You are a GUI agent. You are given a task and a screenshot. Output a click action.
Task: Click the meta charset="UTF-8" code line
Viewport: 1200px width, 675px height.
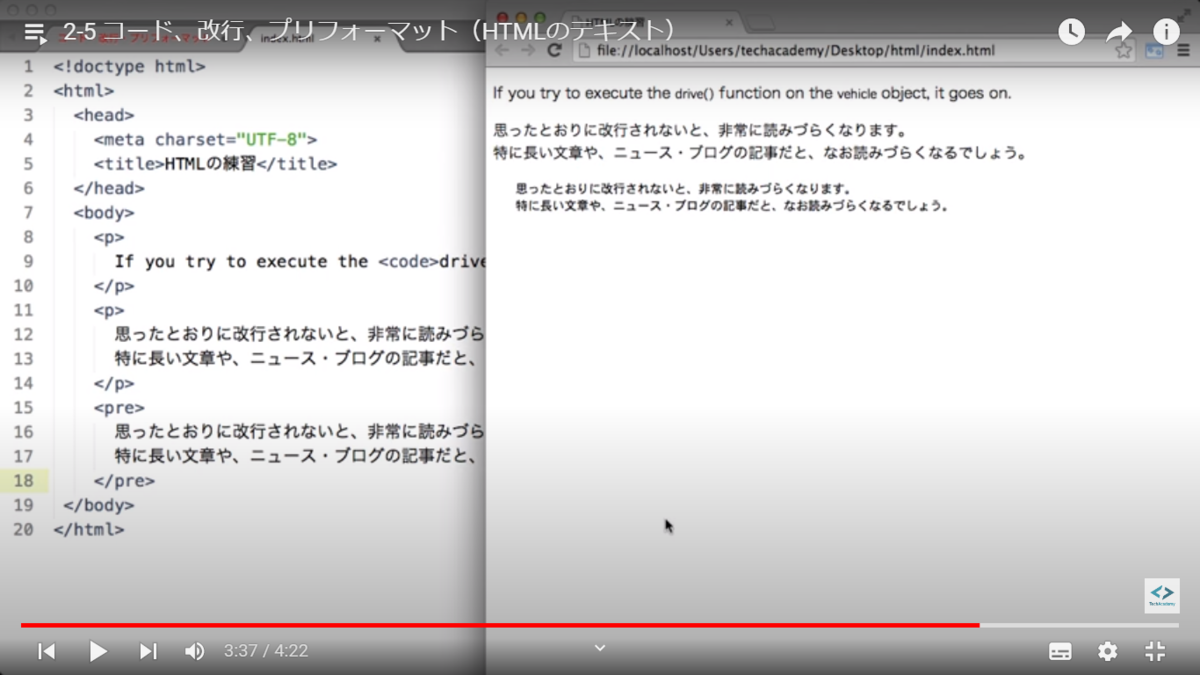coord(205,140)
